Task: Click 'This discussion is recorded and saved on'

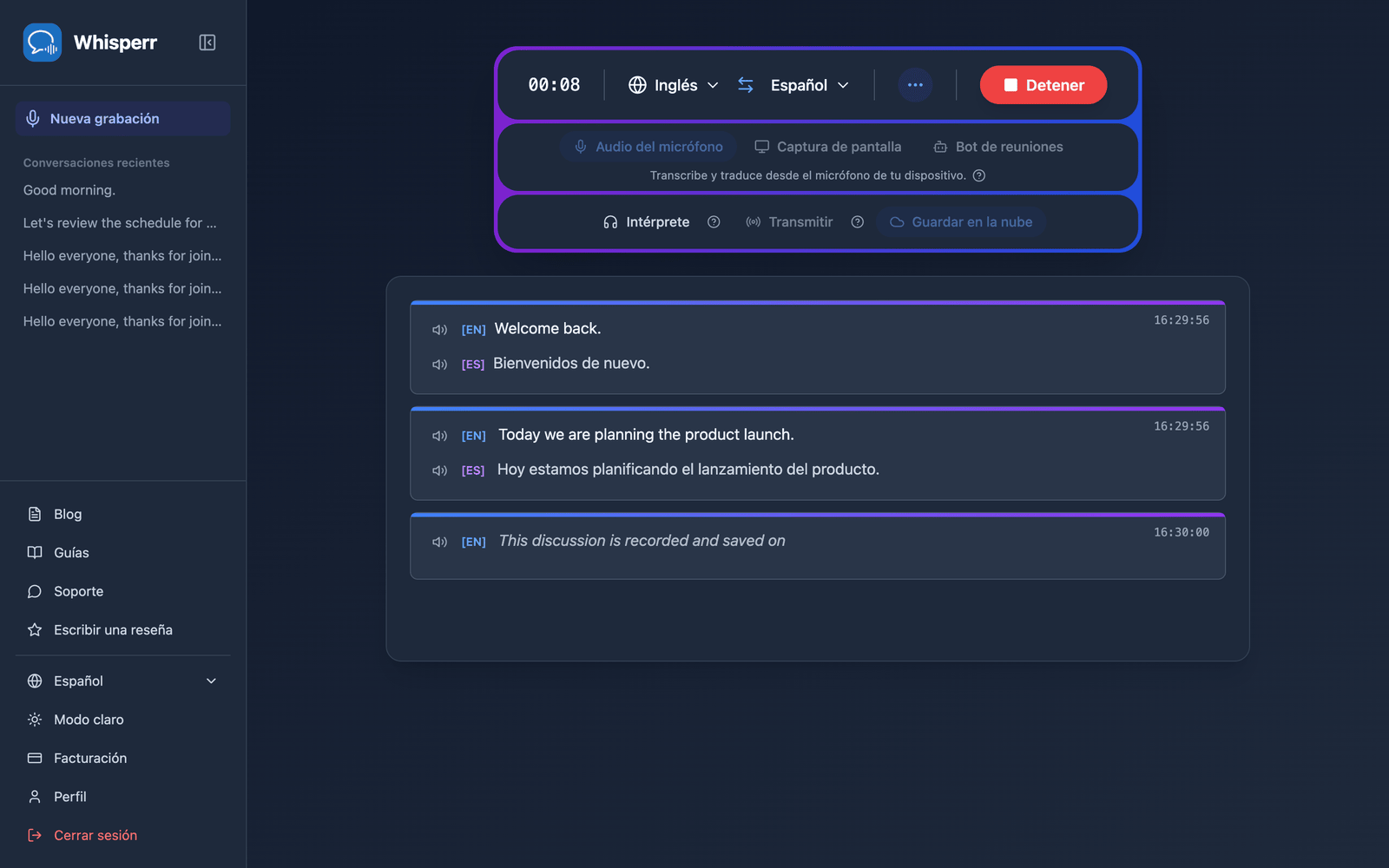Action: [x=642, y=541]
